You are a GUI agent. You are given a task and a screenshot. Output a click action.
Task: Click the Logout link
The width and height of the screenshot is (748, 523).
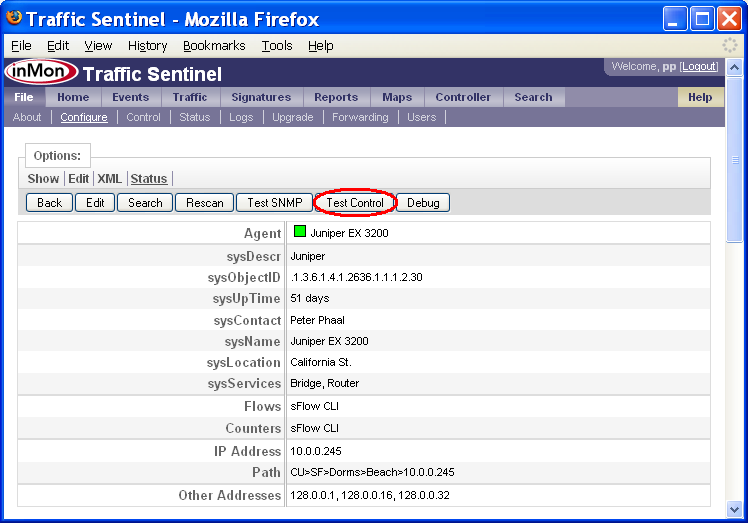tap(698, 66)
